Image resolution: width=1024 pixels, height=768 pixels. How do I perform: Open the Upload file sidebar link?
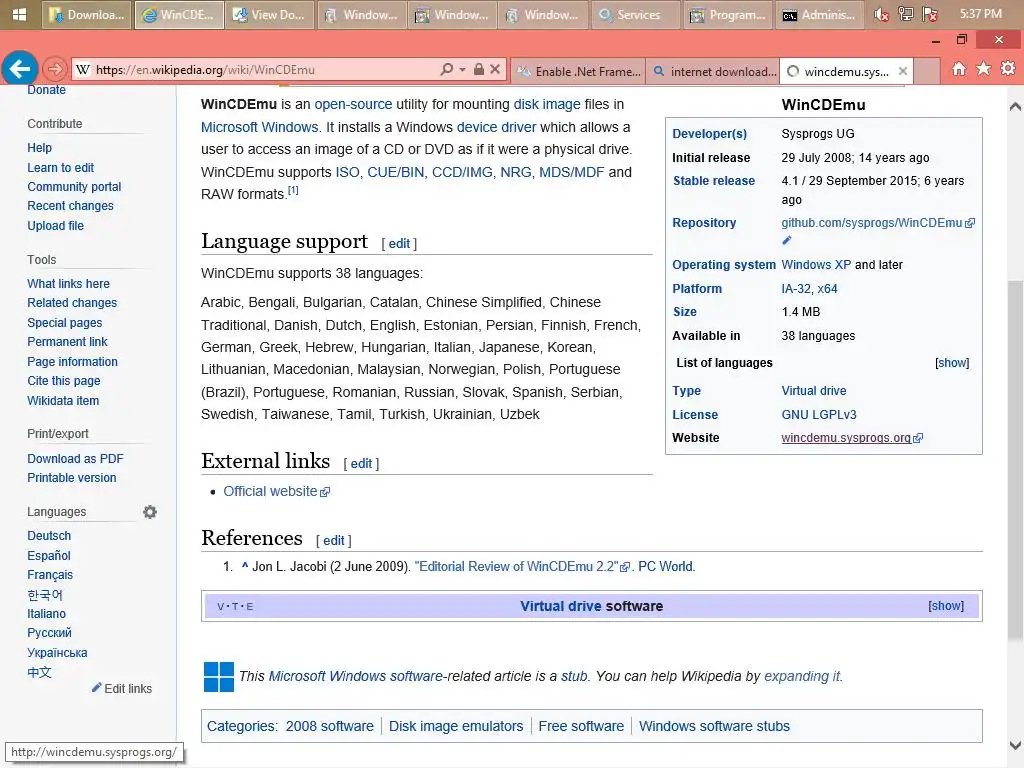[56, 225]
